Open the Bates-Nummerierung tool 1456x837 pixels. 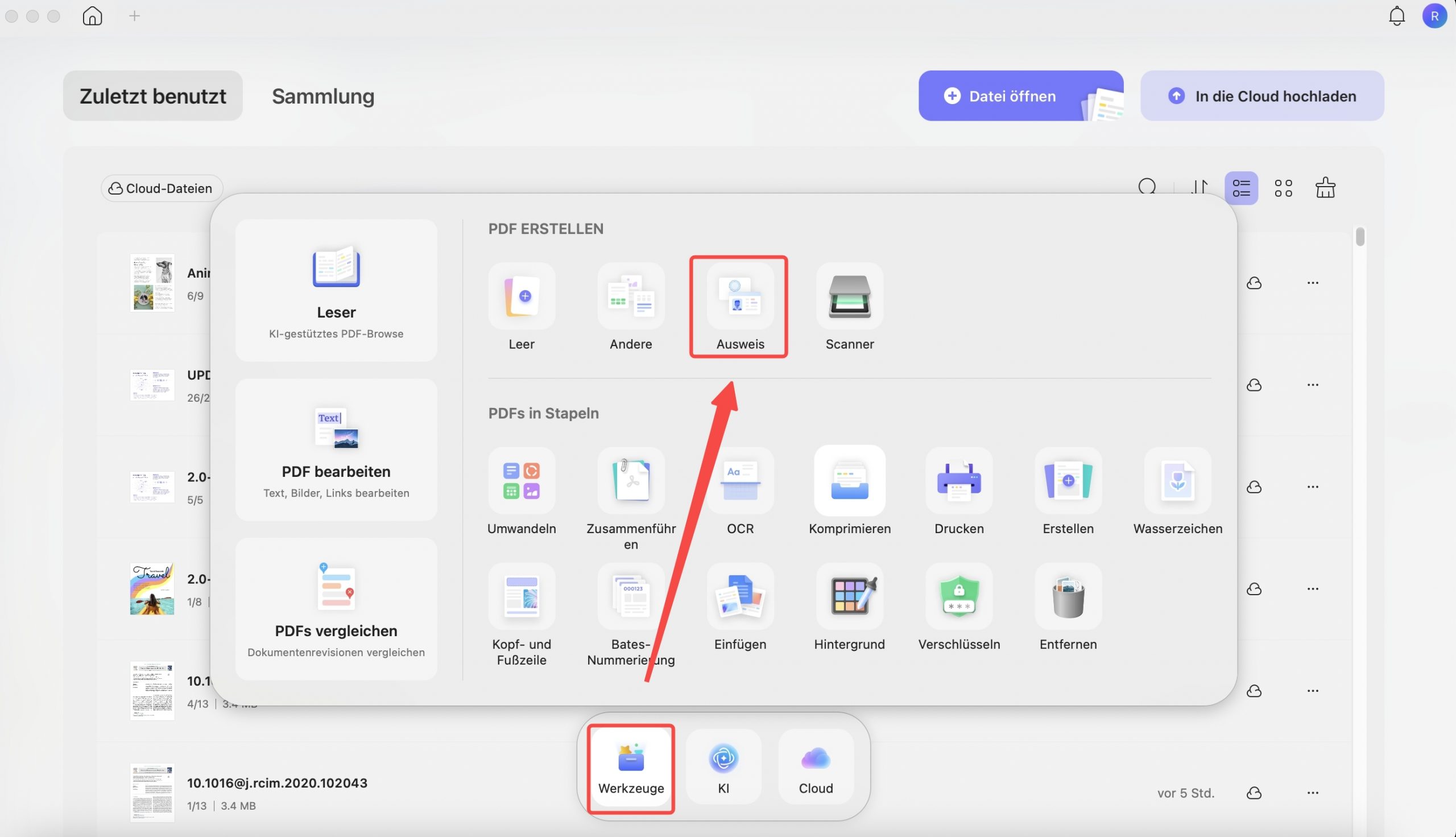coord(630,596)
